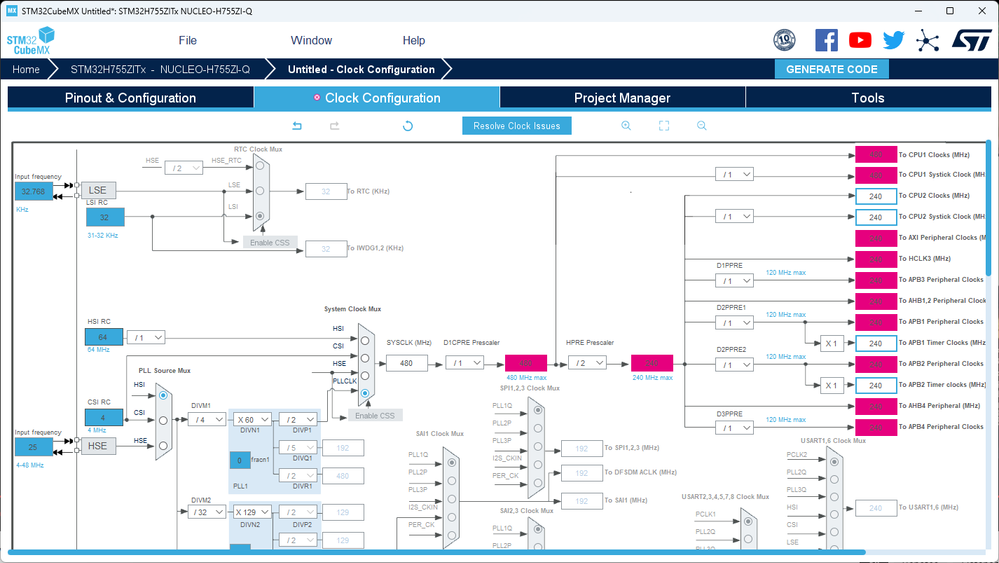The height and width of the screenshot is (563, 999).
Task: Select LSE in RTC Clock Mux
Action: tap(260, 190)
